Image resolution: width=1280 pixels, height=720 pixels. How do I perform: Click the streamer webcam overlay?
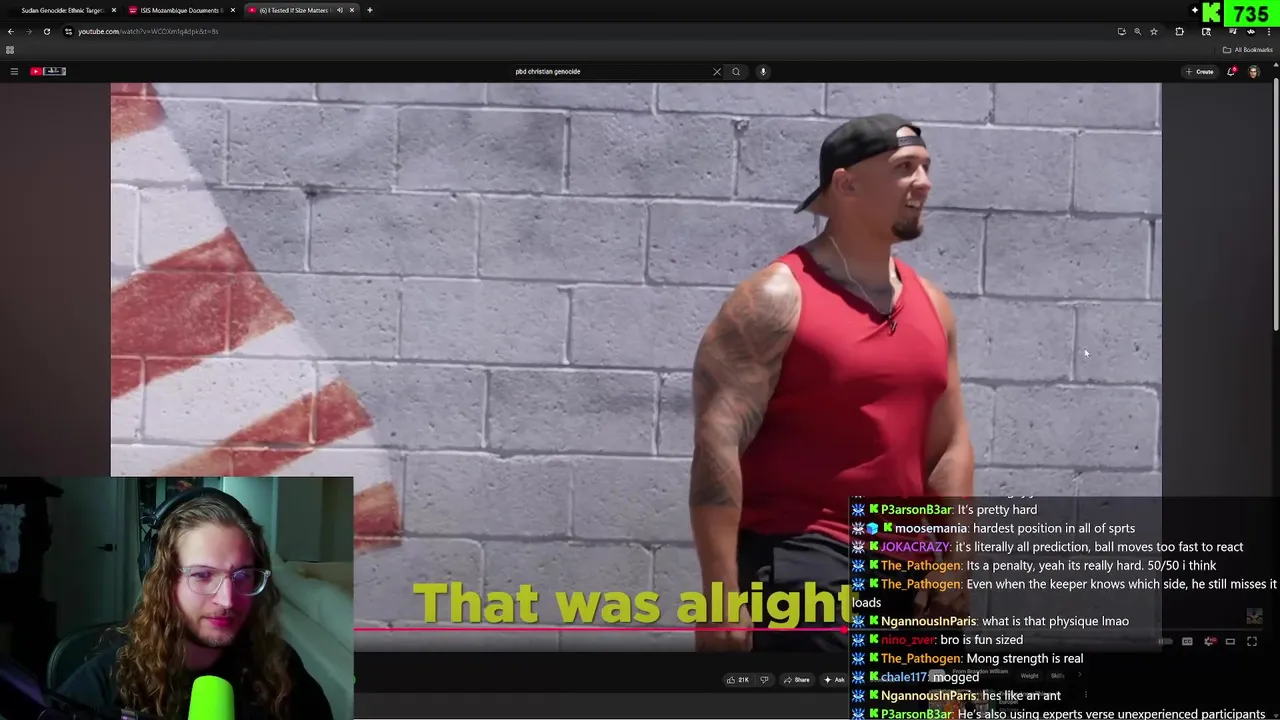point(177,598)
